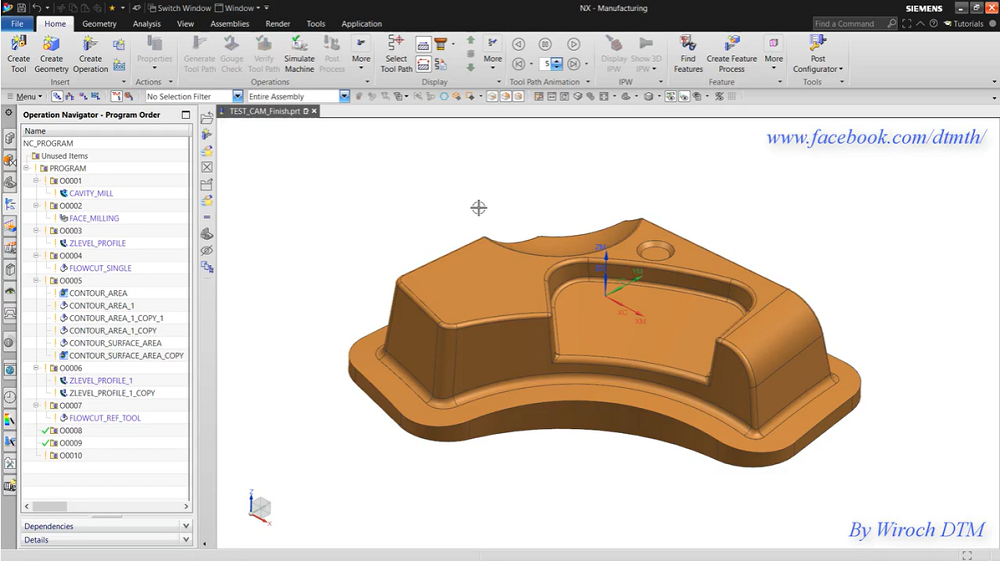Click the Create Operation icon

click(91, 54)
